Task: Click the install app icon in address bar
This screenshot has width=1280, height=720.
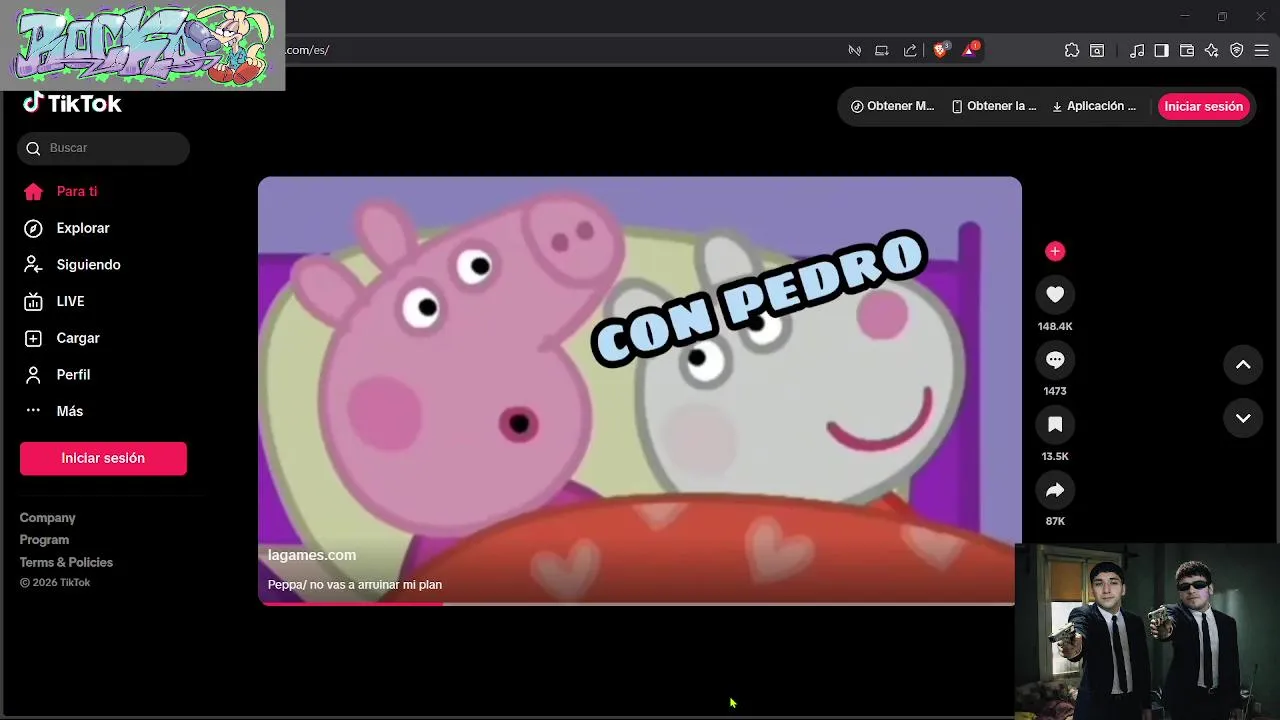Action: (x=882, y=50)
